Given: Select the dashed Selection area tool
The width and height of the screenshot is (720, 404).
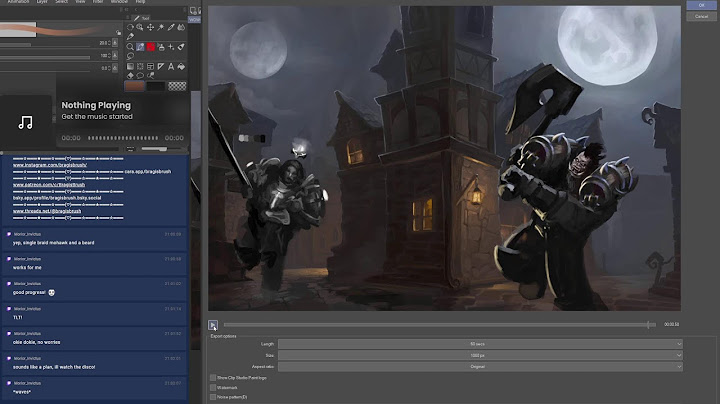Looking at the screenshot, I should pyautogui.click(x=140, y=67).
